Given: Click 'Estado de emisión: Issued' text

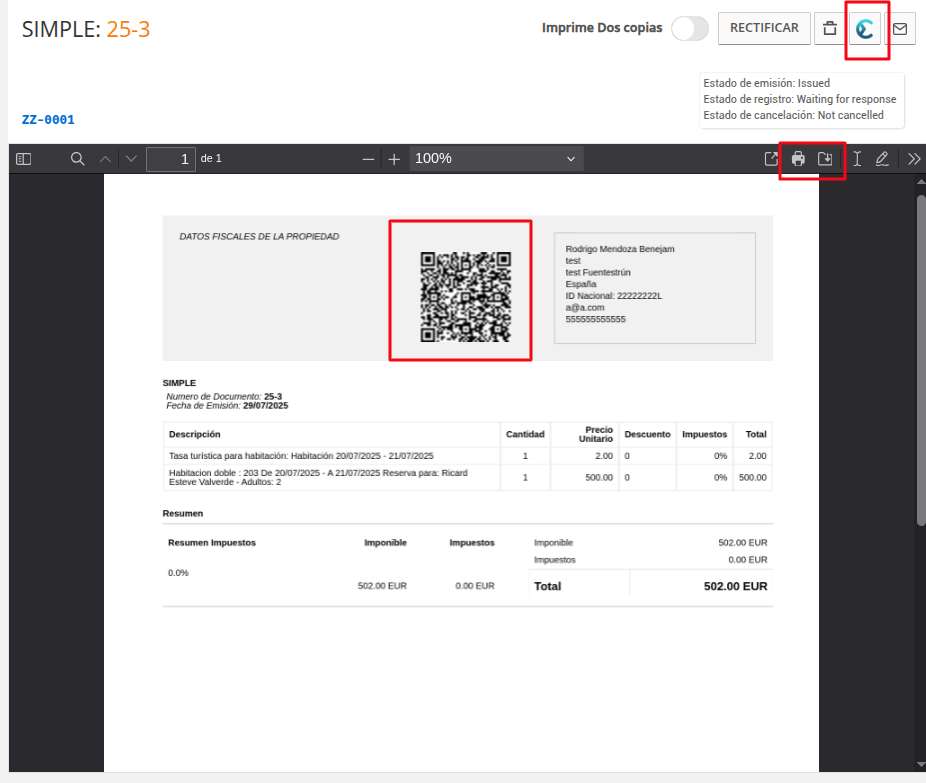Looking at the screenshot, I should 767,83.
